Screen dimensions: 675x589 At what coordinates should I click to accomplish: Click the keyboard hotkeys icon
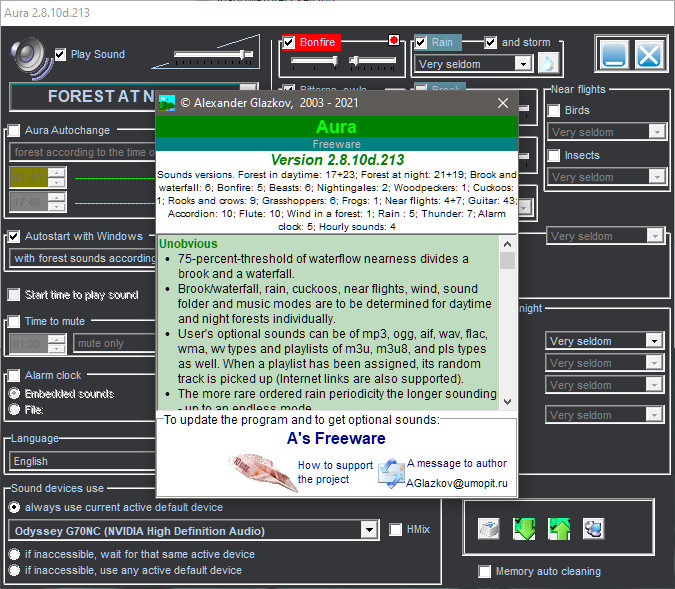(x=488, y=529)
